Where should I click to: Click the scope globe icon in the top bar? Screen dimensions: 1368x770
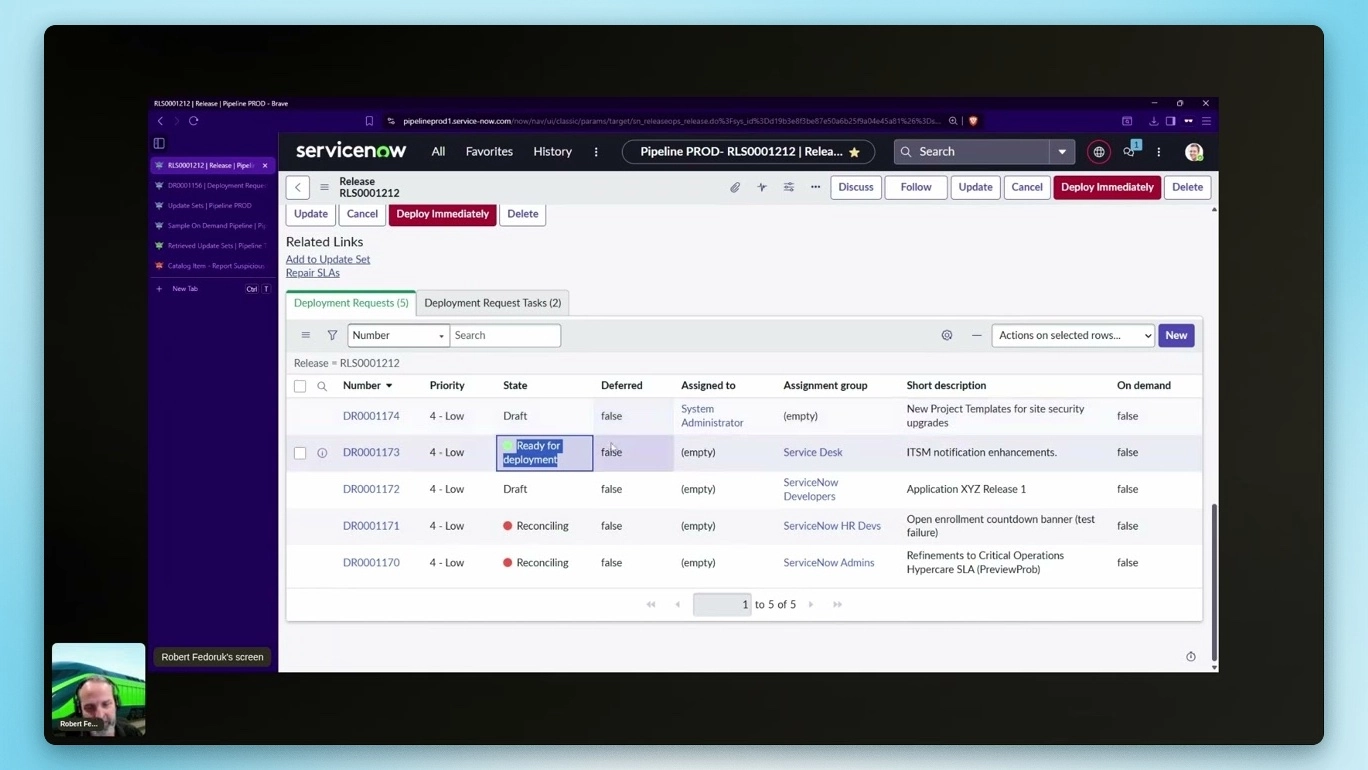pyautogui.click(x=1098, y=151)
